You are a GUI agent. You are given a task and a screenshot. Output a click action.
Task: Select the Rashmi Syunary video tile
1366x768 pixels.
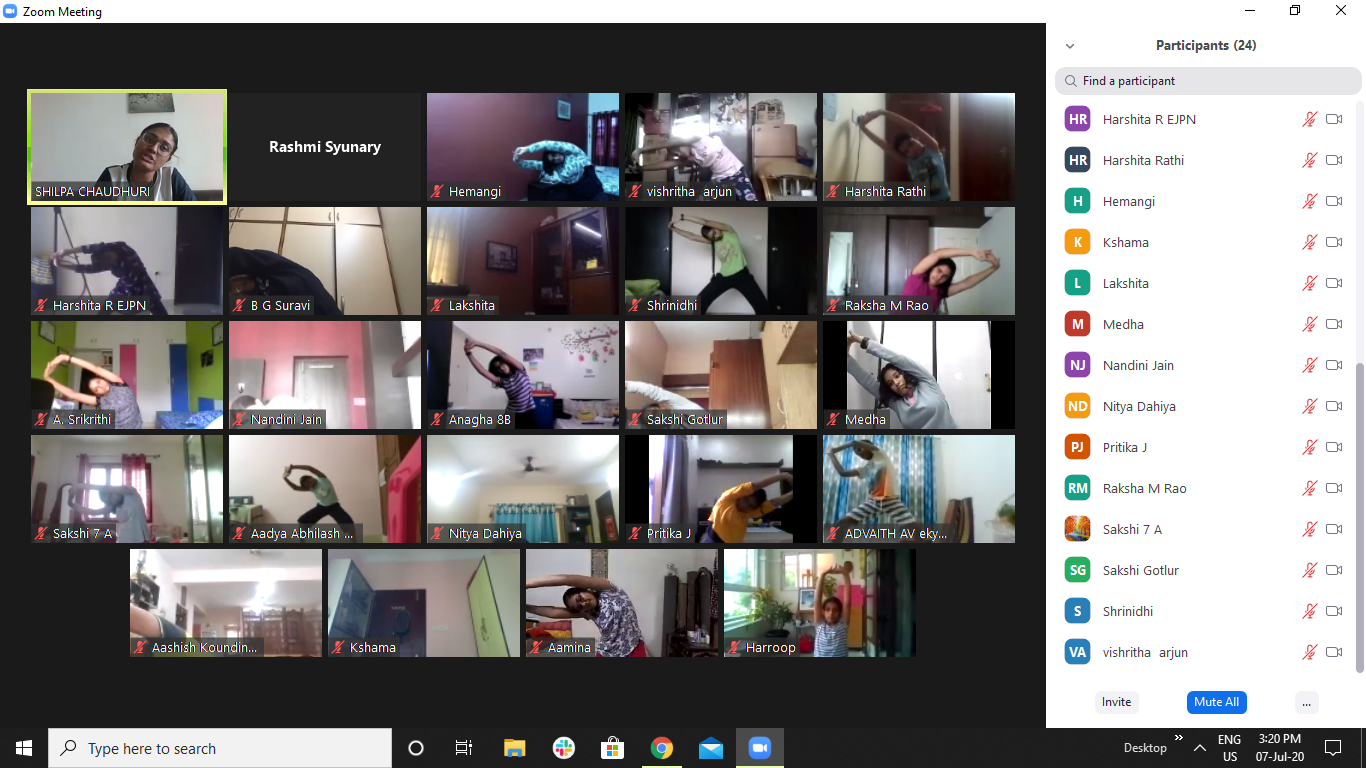click(x=325, y=147)
